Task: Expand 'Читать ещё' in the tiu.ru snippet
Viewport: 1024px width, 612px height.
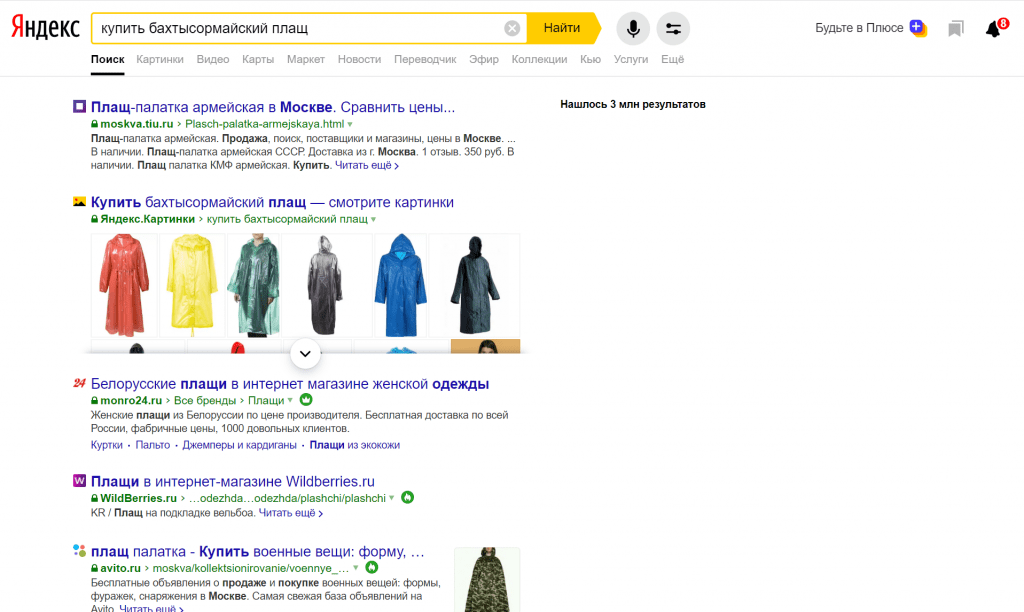Action: pyautogui.click(x=366, y=165)
